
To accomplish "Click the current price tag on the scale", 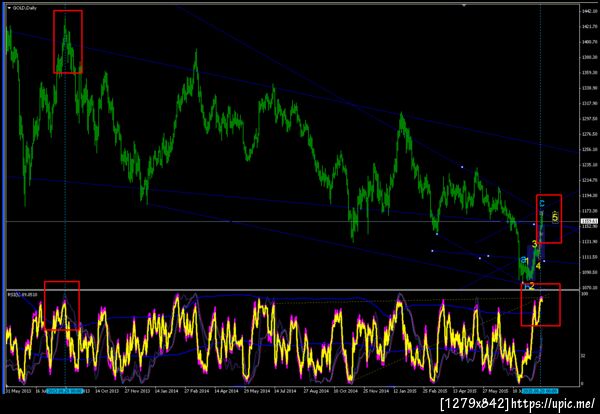I will pos(587,221).
